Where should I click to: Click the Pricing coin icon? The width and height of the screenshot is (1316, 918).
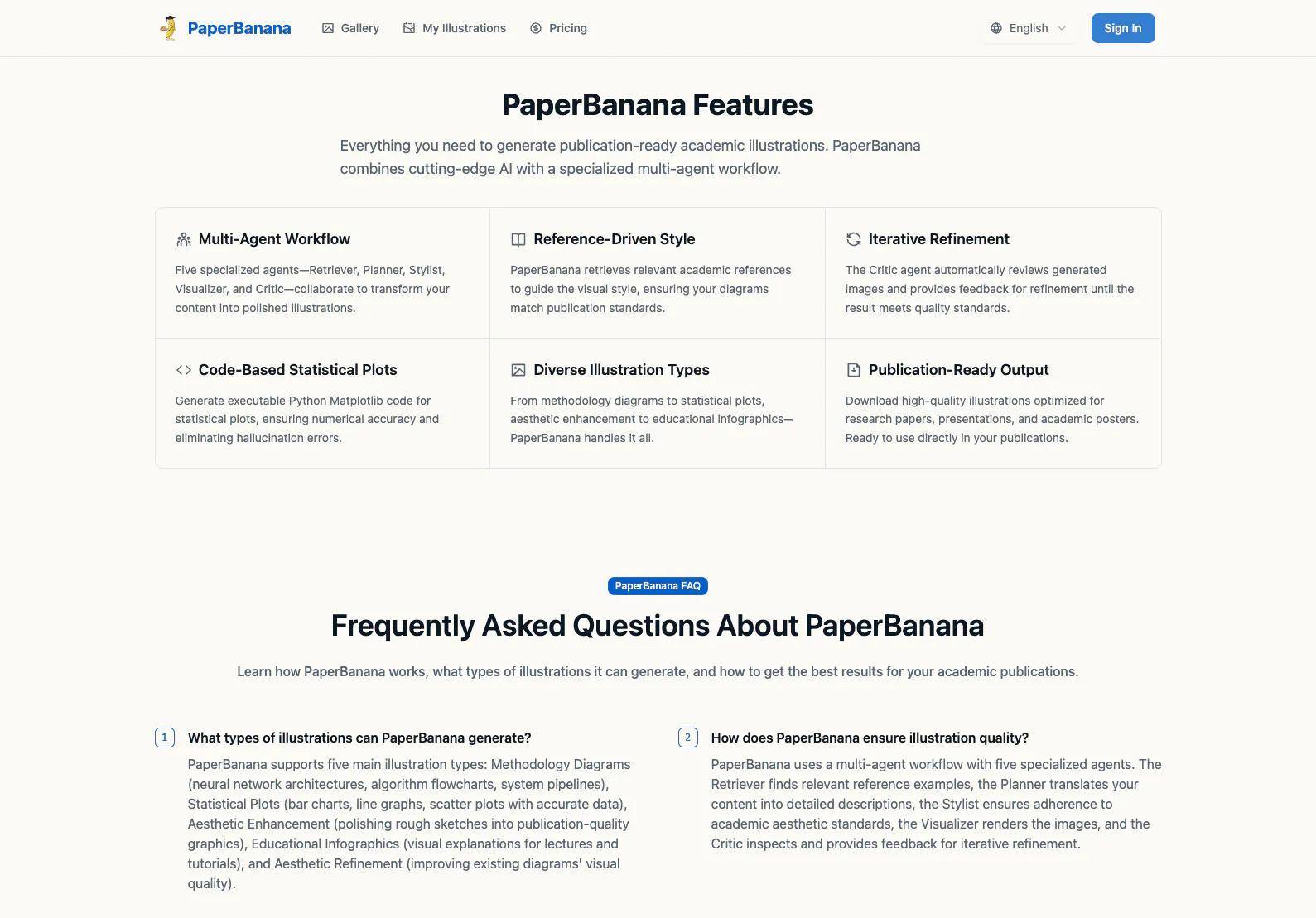536,28
